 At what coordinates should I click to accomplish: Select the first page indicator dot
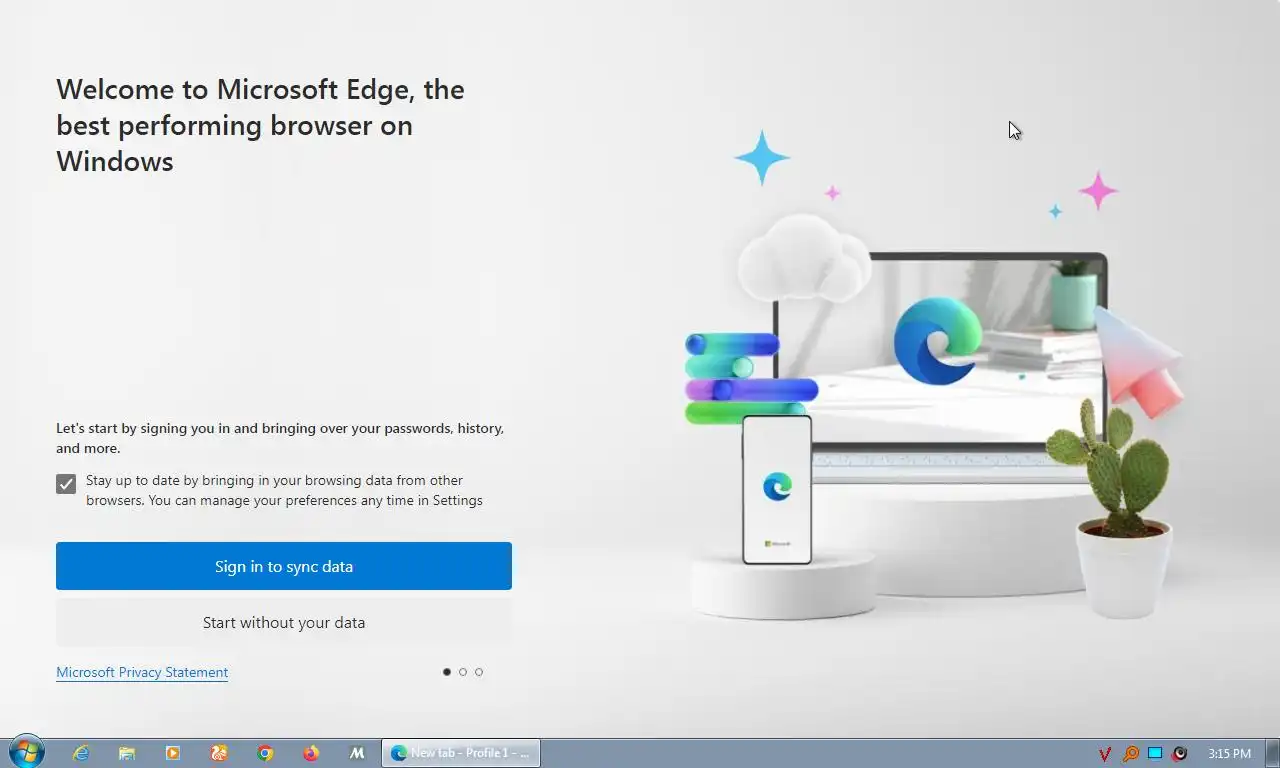pyautogui.click(x=447, y=672)
